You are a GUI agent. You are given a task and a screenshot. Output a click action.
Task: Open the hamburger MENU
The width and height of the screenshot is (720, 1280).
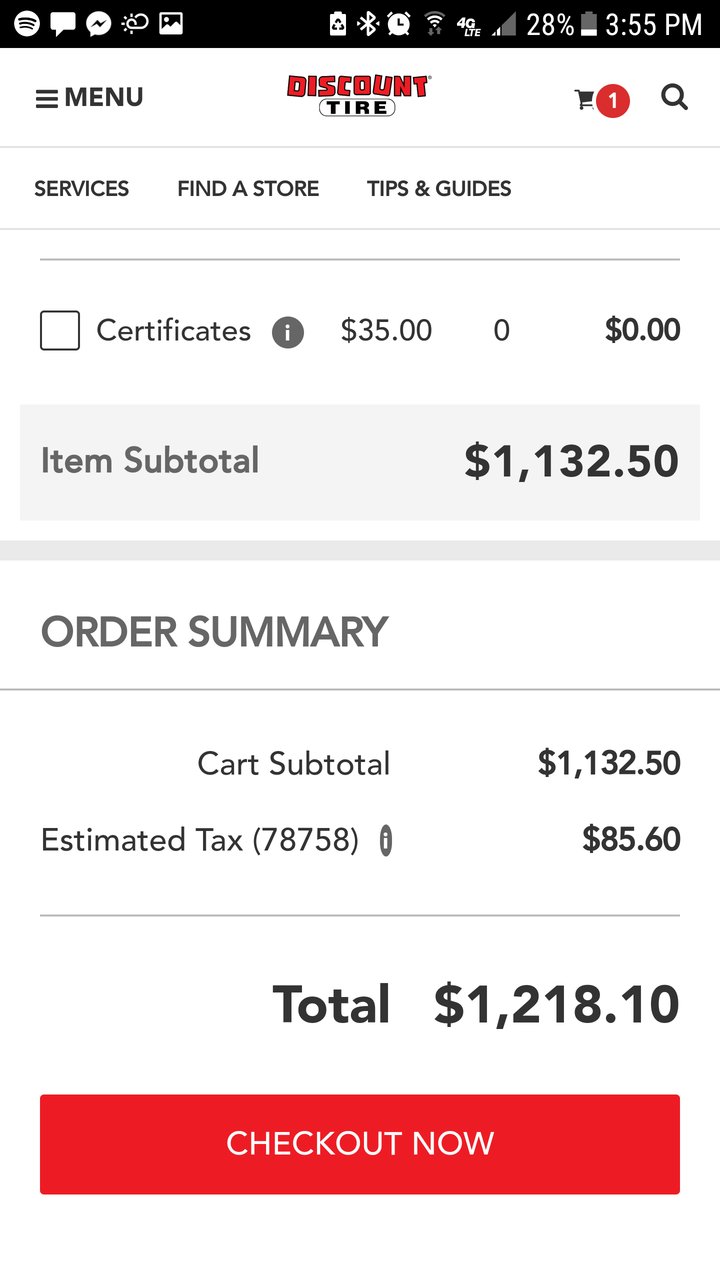[89, 98]
